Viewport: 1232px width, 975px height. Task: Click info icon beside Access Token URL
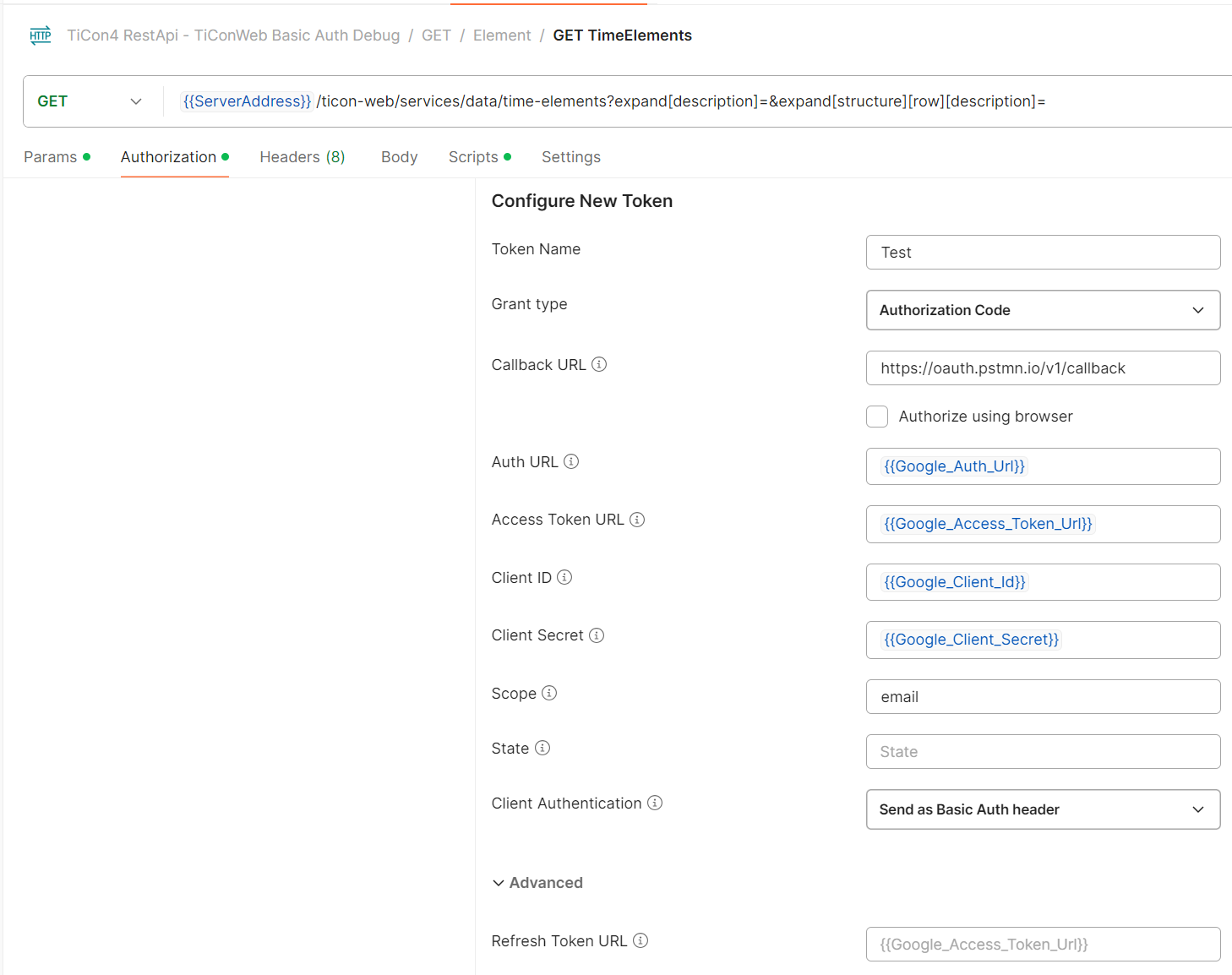point(637,520)
